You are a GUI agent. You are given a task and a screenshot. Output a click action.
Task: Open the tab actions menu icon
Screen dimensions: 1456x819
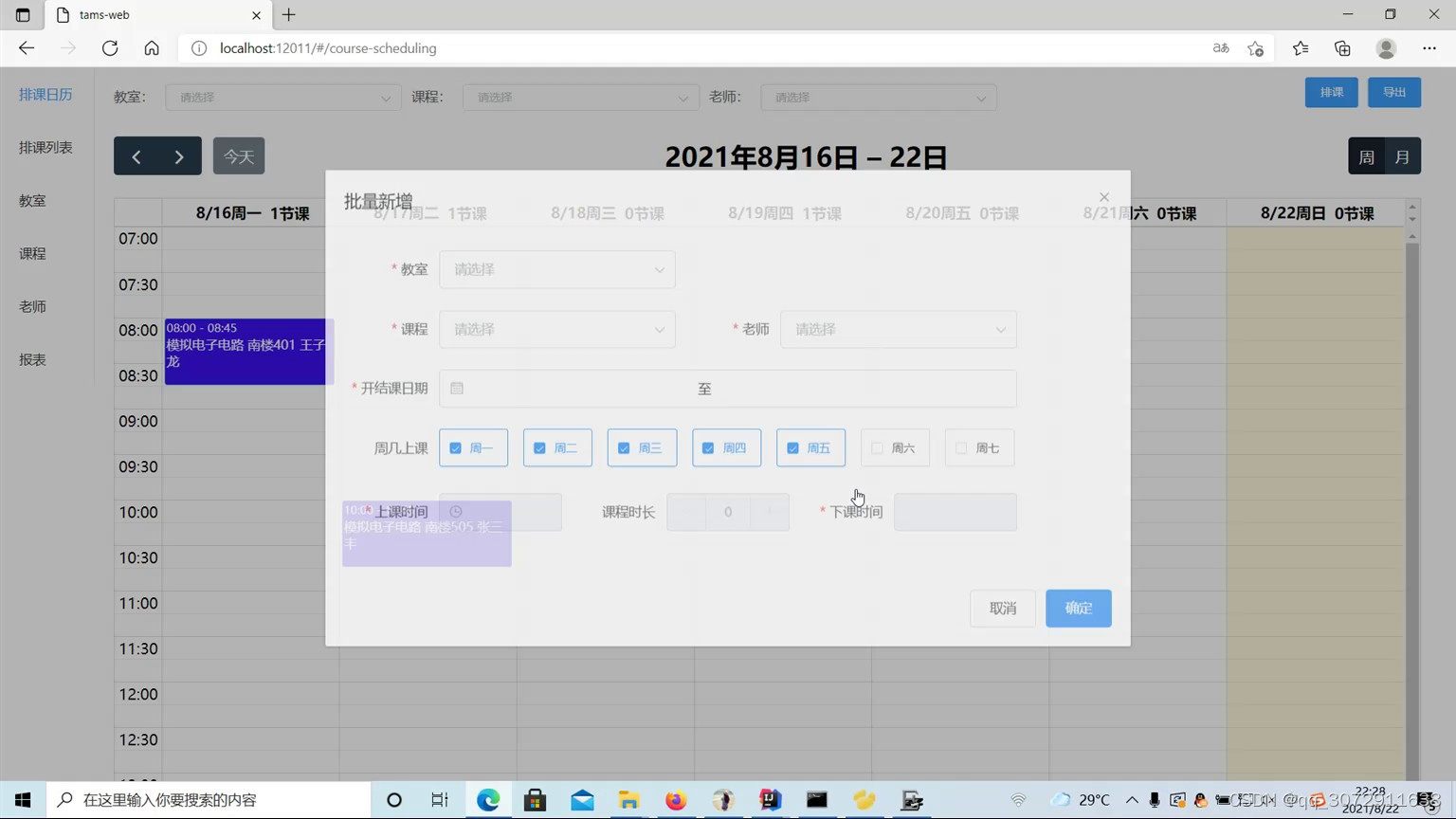[23, 15]
